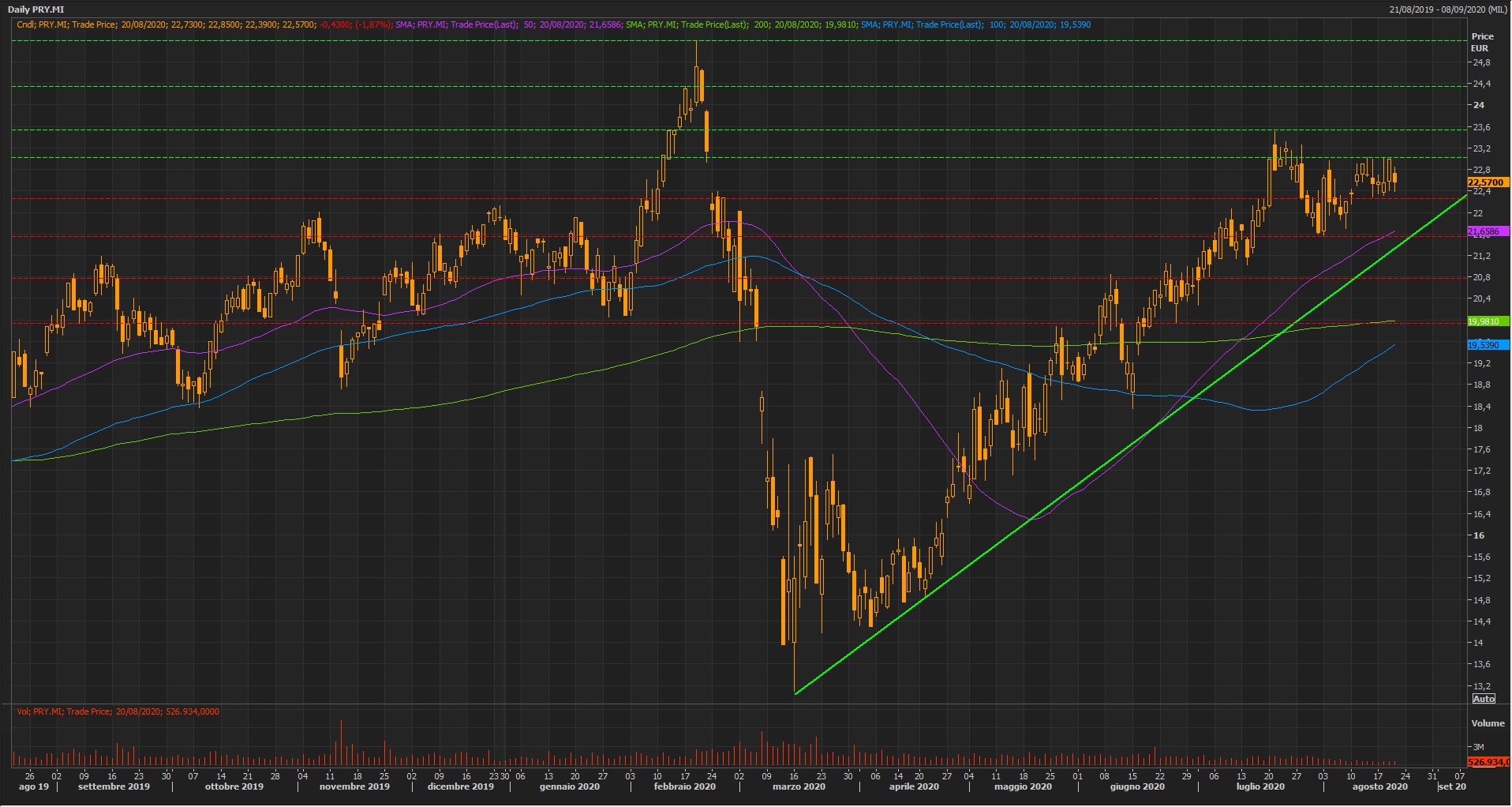Screen dimensions: 1512x807
Task: Click the Auto scale button on price axis
Action: pyautogui.click(x=1484, y=699)
